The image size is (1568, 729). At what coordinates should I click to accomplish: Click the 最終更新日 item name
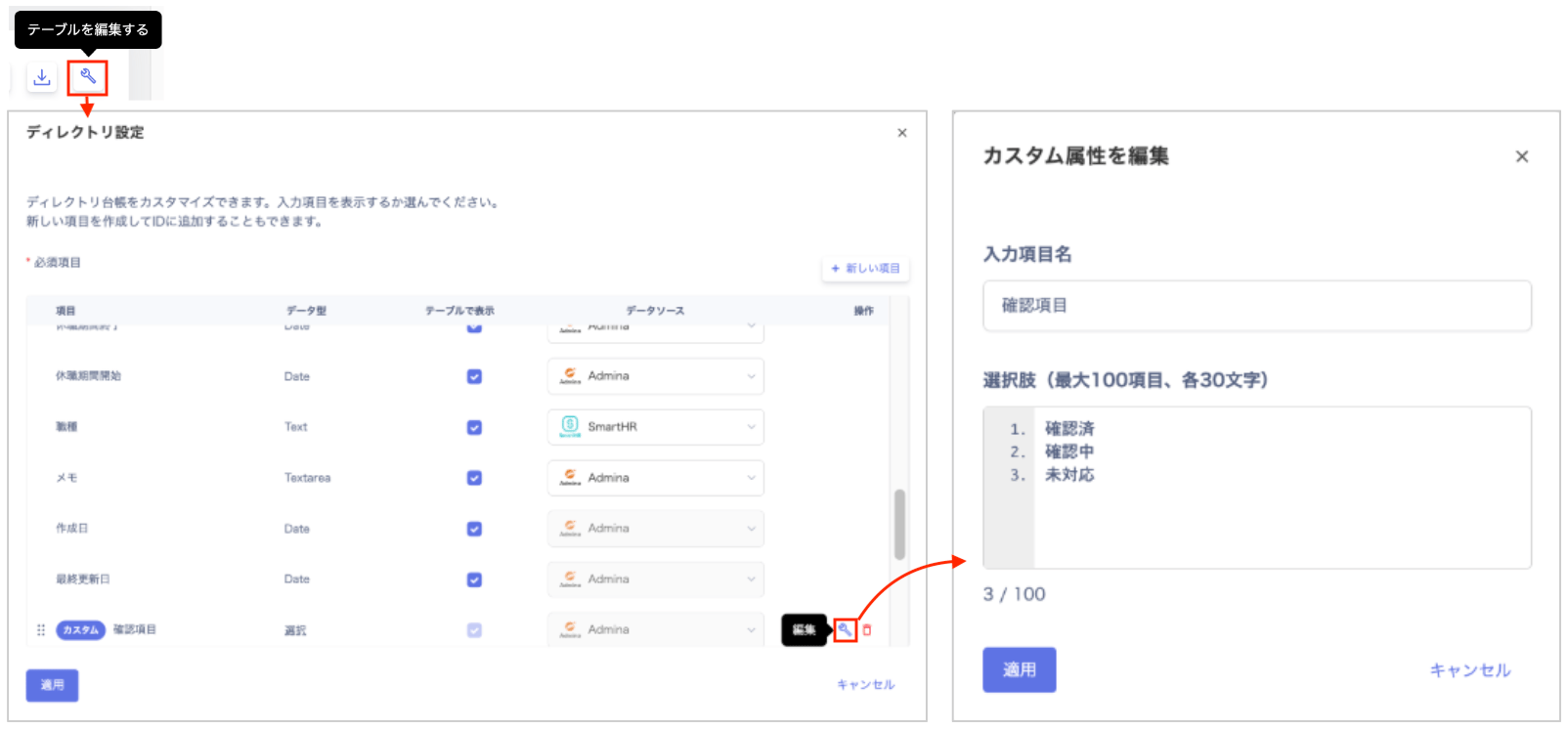point(82,579)
